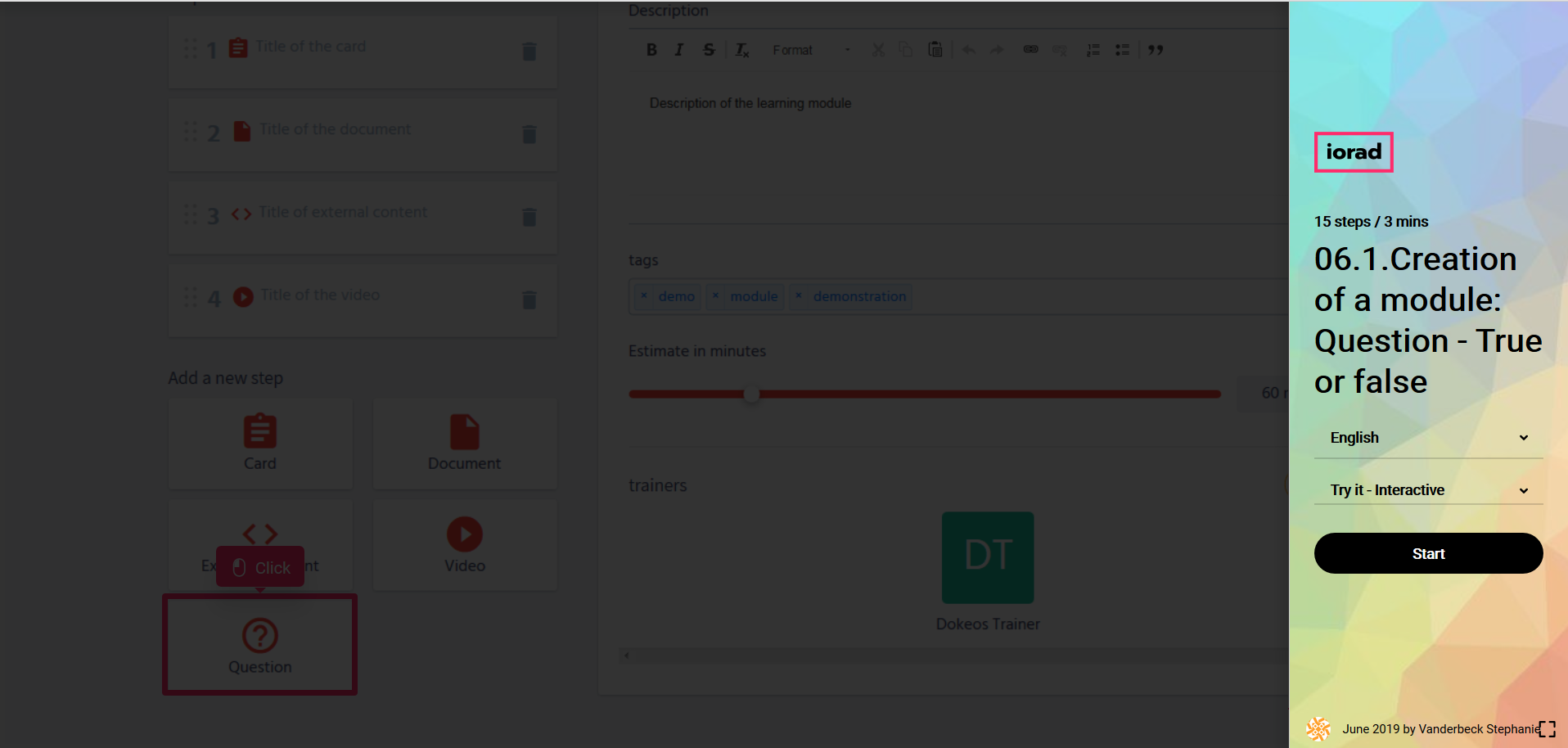Screen dimensions: 1568x748
Task: Click the block quote icon
Action: tap(1156, 50)
